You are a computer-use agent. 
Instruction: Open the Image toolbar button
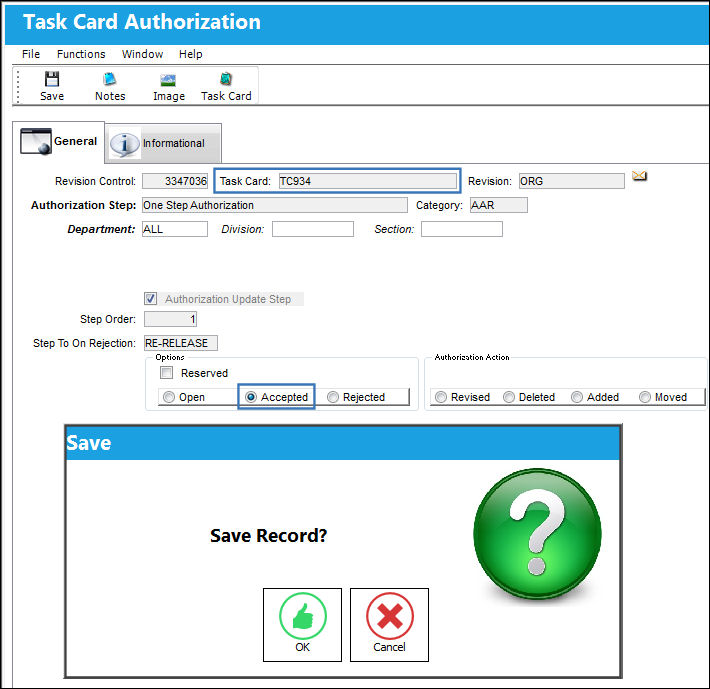168,86
